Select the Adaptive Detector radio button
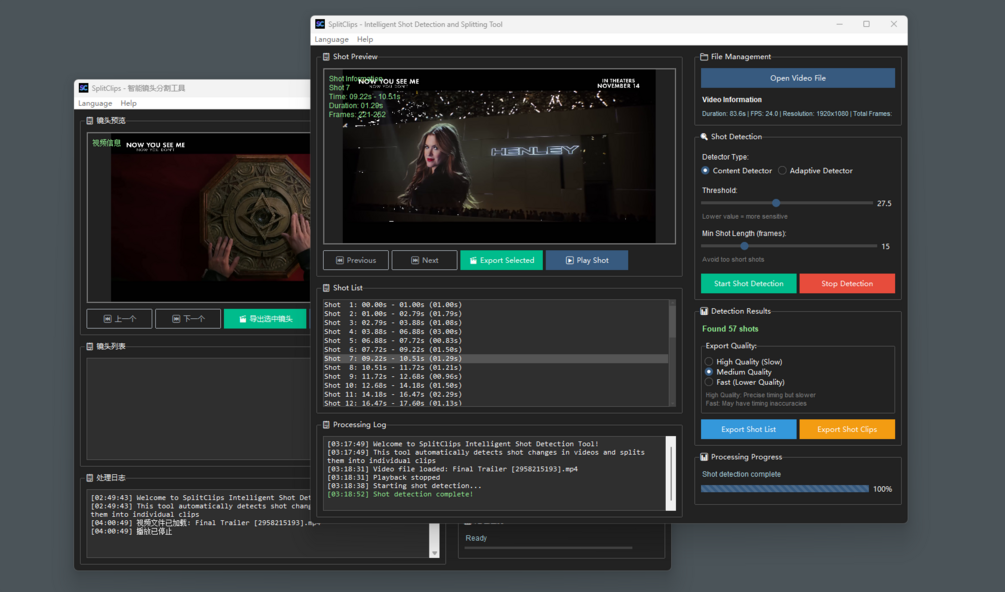The width and height of the screenshot is (1005, 592). click(x=782, y=170)
